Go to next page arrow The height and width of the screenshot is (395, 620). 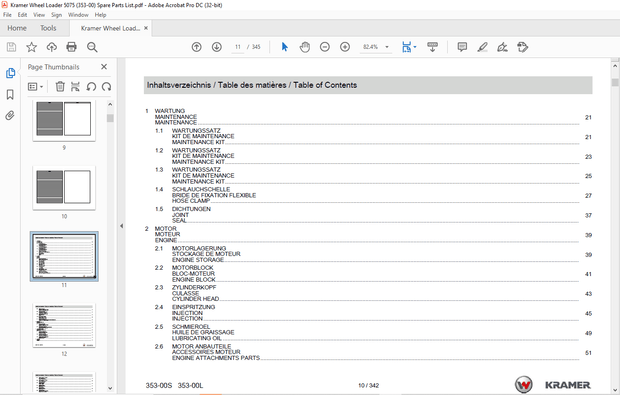[x=217, y=47]
